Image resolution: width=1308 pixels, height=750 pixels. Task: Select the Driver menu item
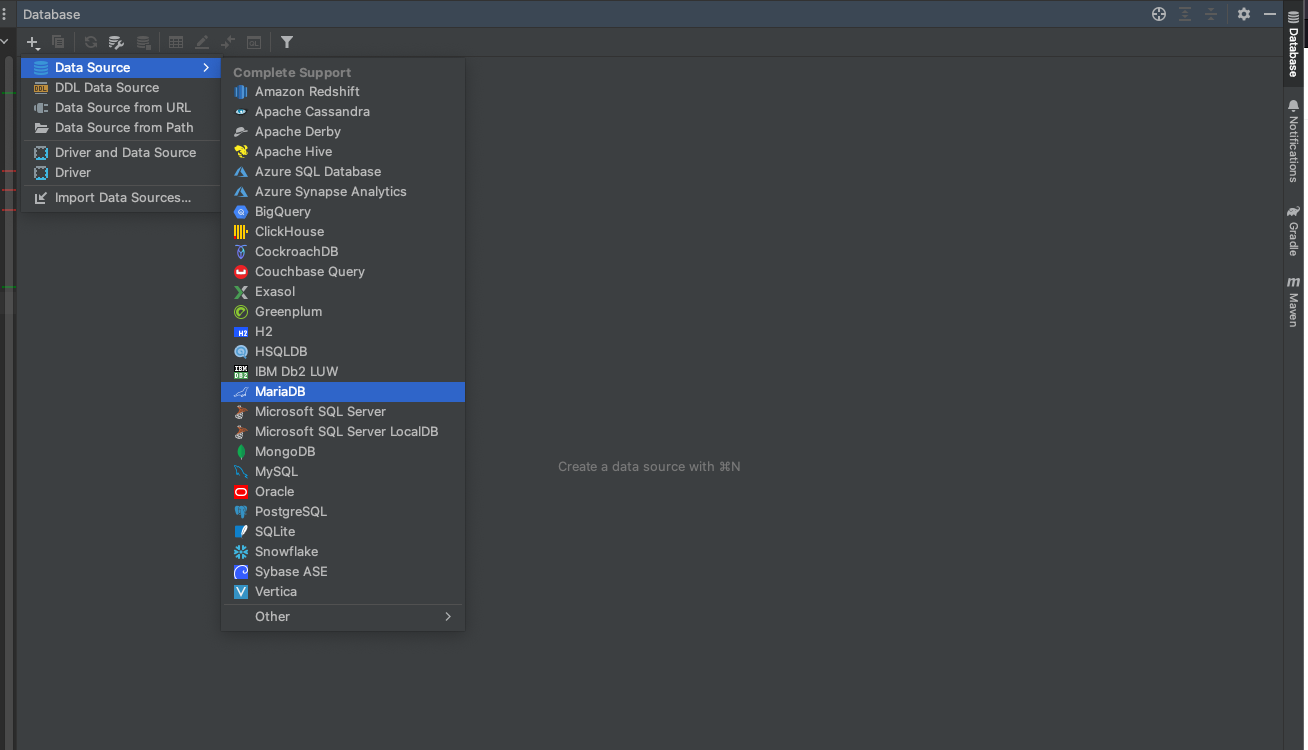pyautogui.click(x=121, y=173)
